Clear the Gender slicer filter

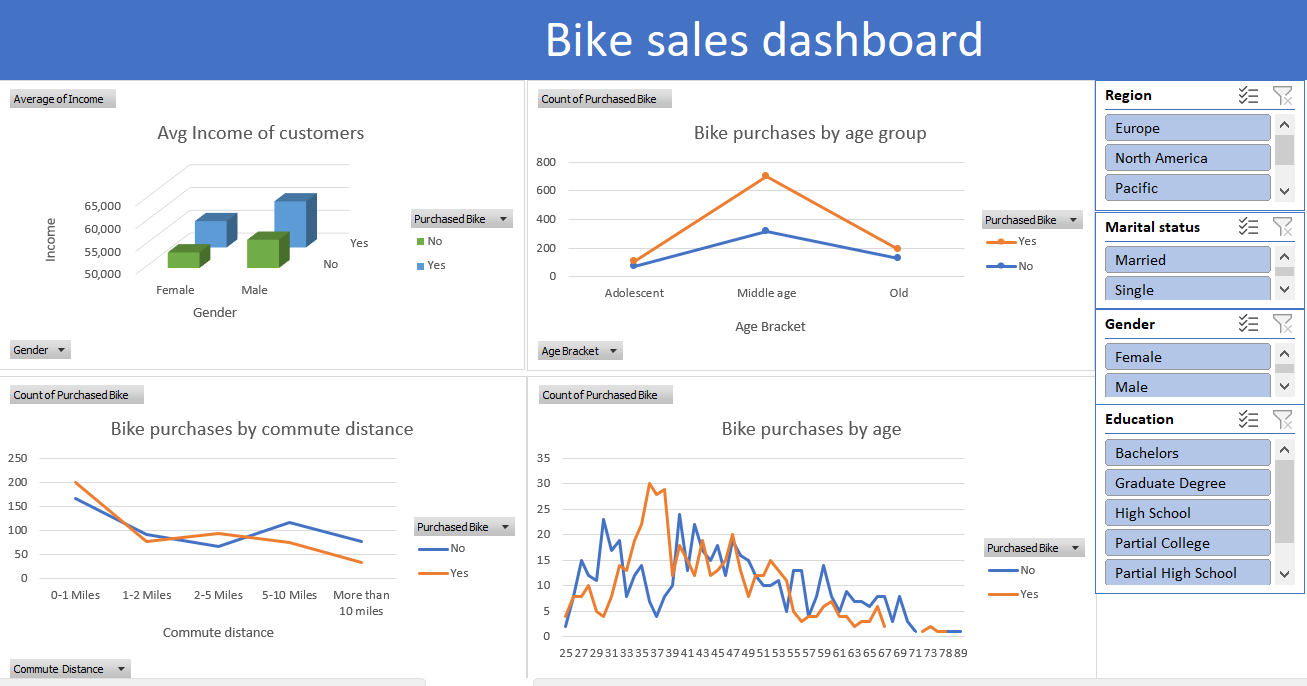point(1283,323)
